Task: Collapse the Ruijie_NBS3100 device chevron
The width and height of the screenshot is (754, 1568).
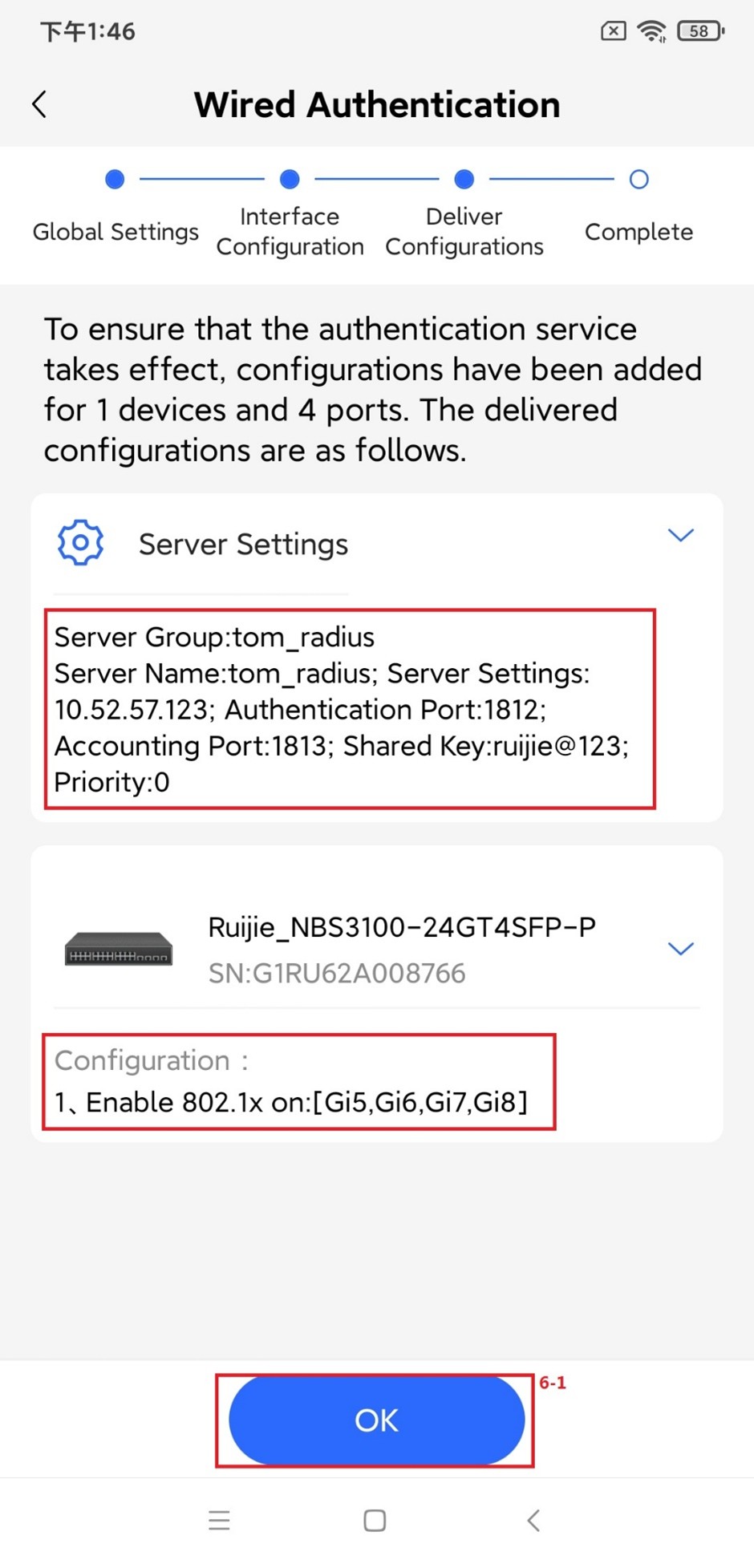Action: (x=680, y=949)
